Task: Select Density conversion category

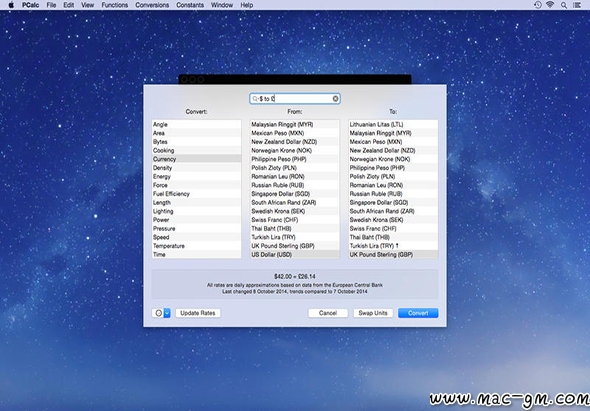Action: (x=196, y=167)
